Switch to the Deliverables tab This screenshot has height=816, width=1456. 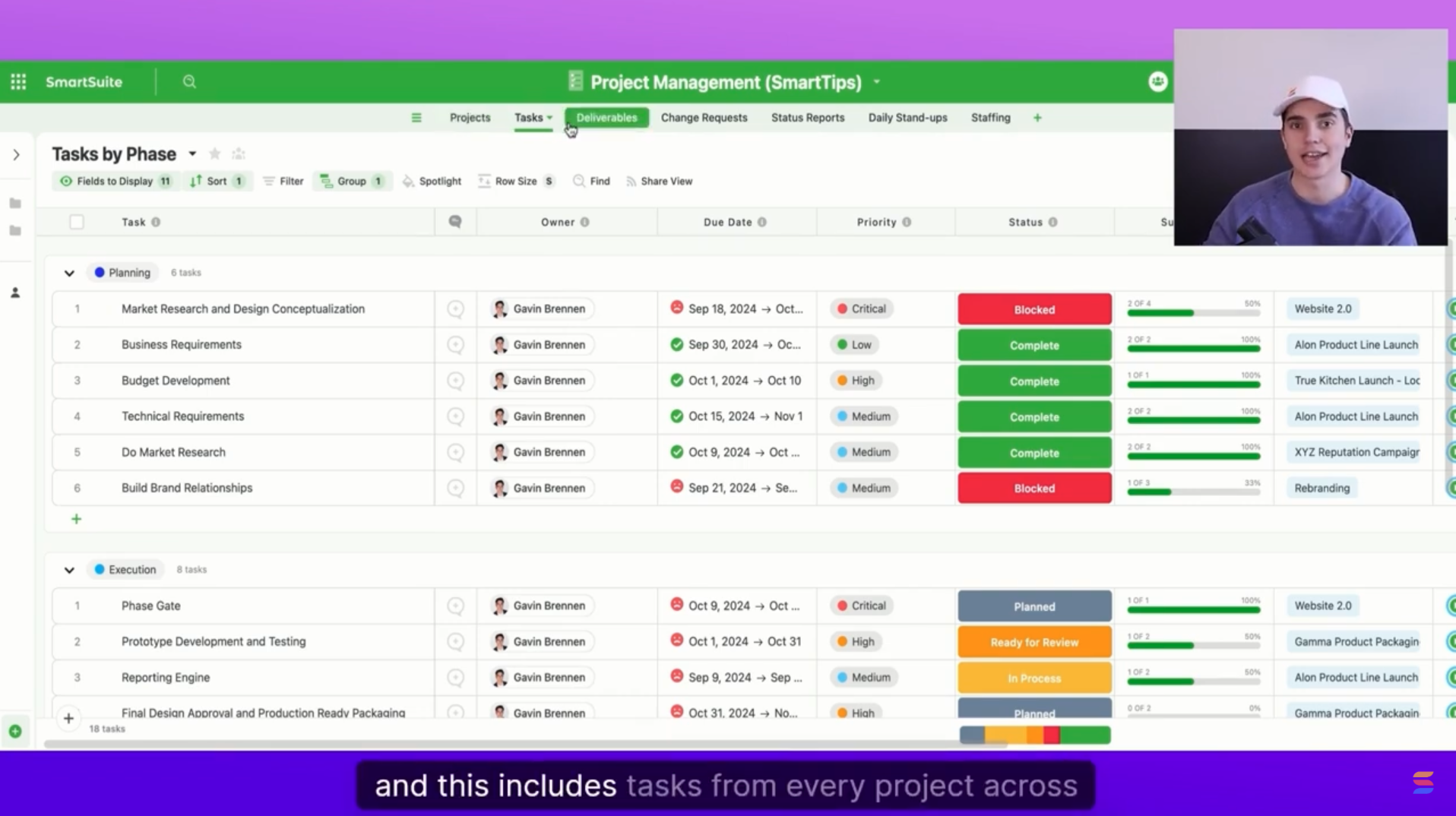click(x=606, y=118)
